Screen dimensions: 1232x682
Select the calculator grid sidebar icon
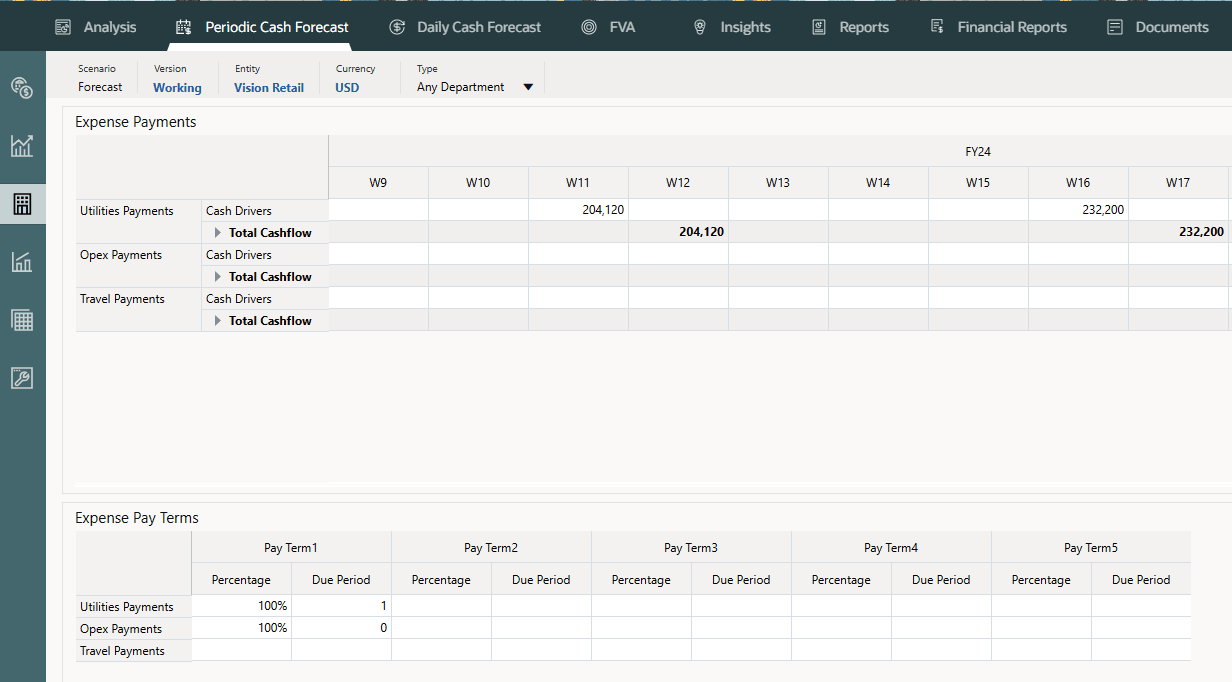[22, 204]
